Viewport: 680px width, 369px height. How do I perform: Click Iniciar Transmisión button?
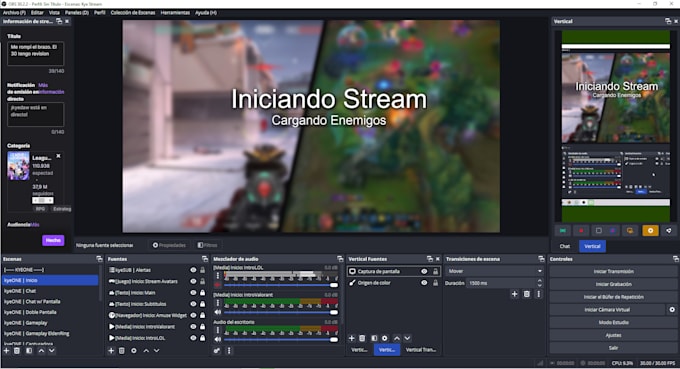(613, 271)
